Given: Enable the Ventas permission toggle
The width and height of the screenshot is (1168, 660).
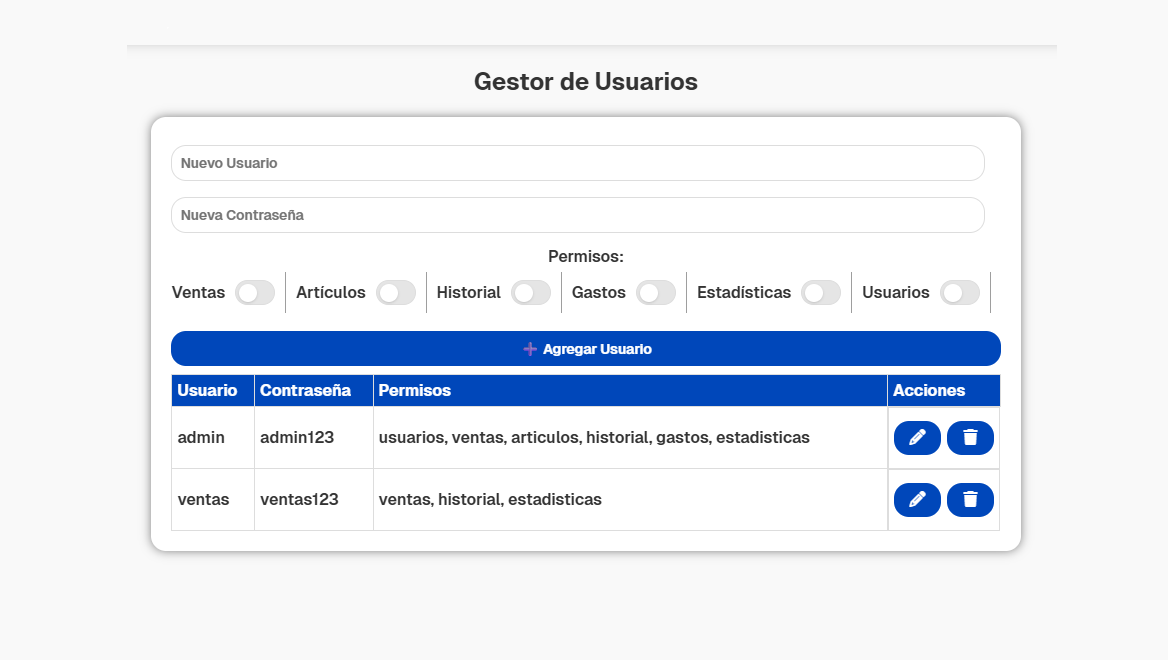Looking at the screenshot, I should [x=255, y=292].
